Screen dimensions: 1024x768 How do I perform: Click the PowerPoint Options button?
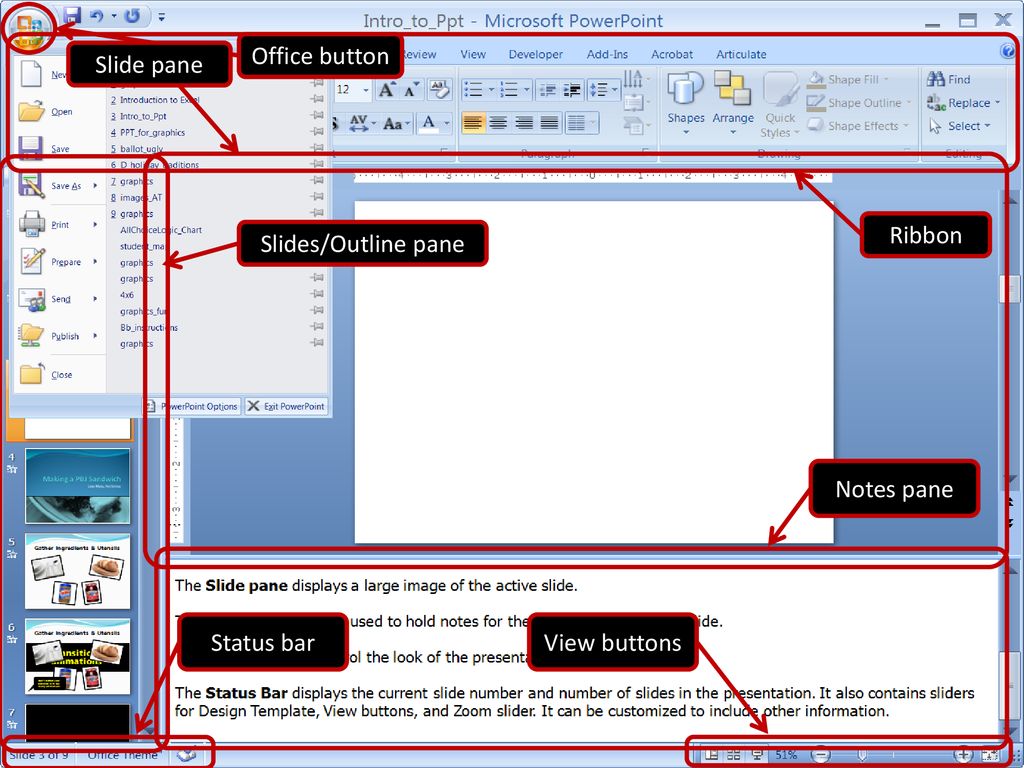click(x=192, y=406)
